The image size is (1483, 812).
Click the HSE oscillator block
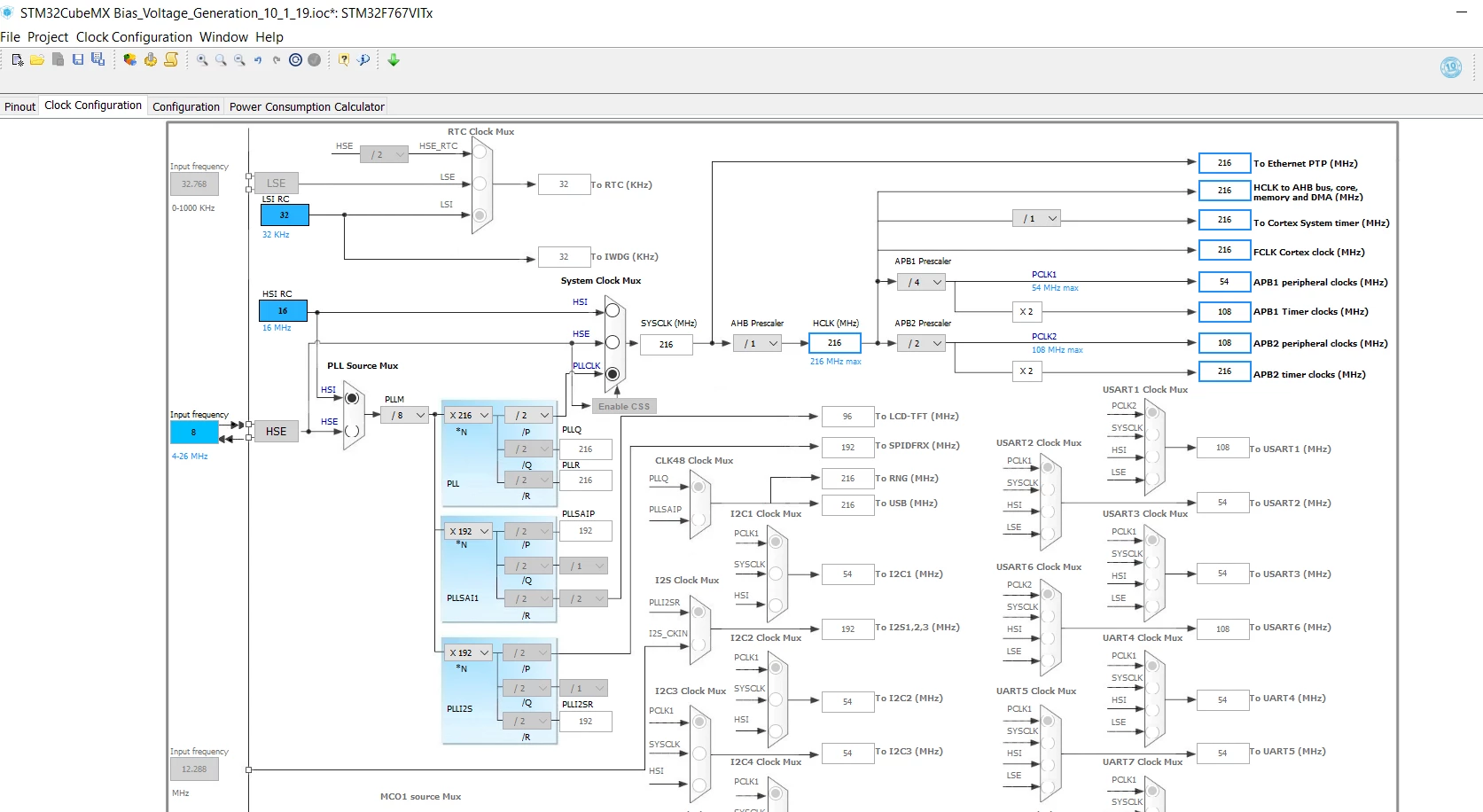point(276,431)
